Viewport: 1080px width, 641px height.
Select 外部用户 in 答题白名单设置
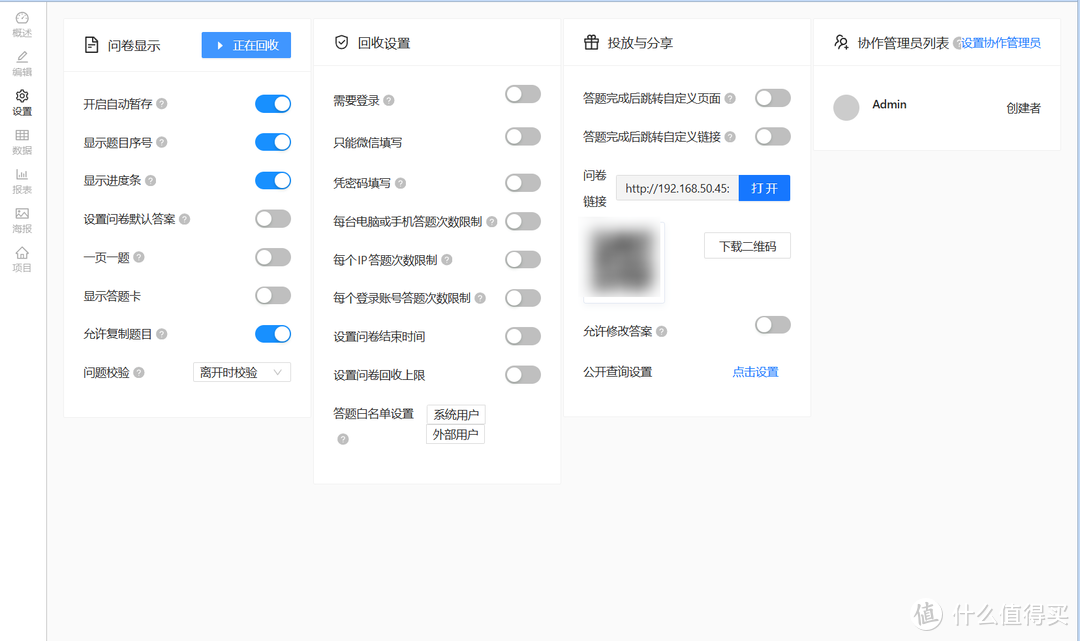(x=455, y=433)
